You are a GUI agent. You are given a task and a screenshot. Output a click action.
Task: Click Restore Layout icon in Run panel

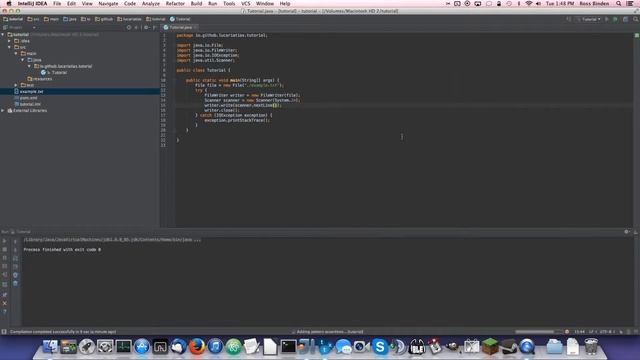5,284
